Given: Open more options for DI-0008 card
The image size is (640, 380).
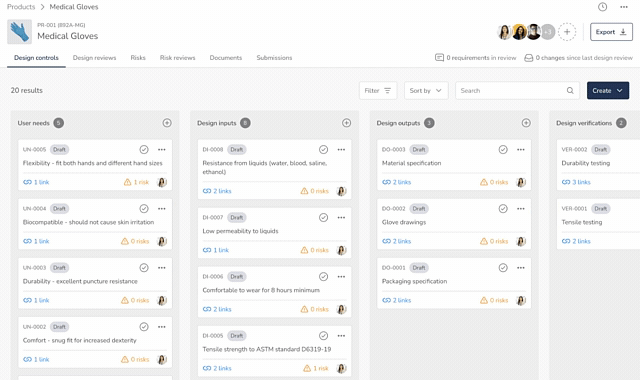Looking at the screenshot, I should (x=341, y=150).
